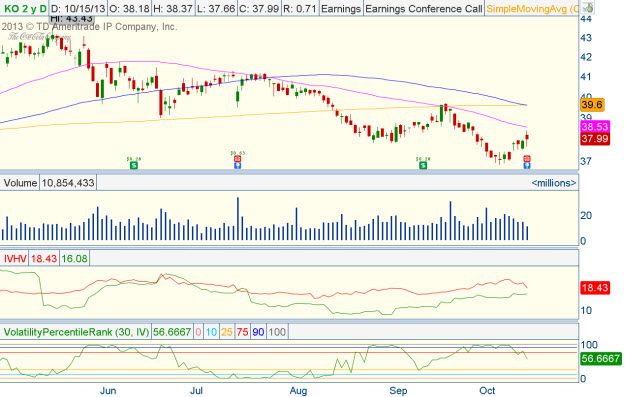
Task: Open the July blue conference call icon
Action: [238, 165]
